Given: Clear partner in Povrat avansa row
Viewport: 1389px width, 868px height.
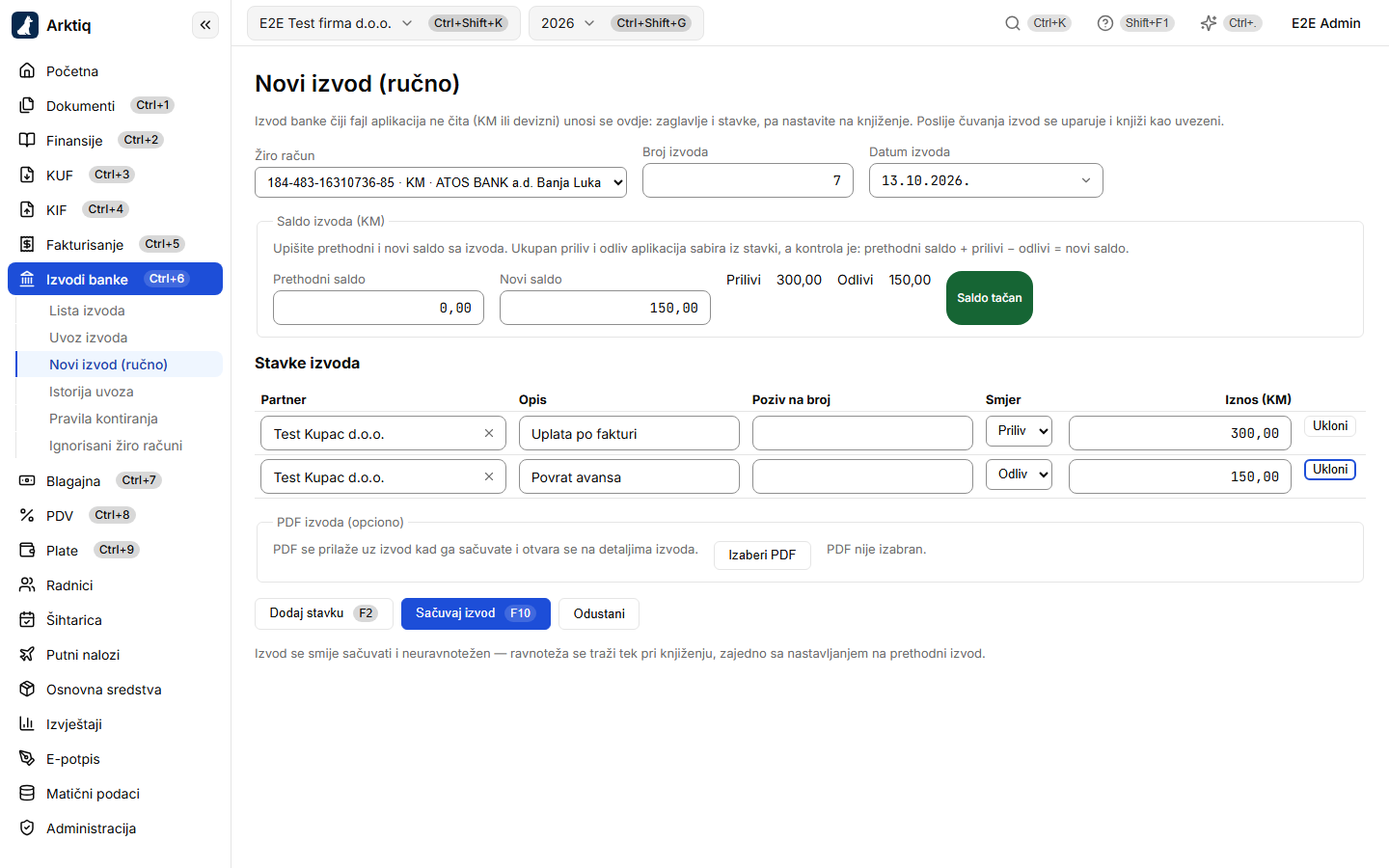Looking at the screenshot, I should click(489, 476).
